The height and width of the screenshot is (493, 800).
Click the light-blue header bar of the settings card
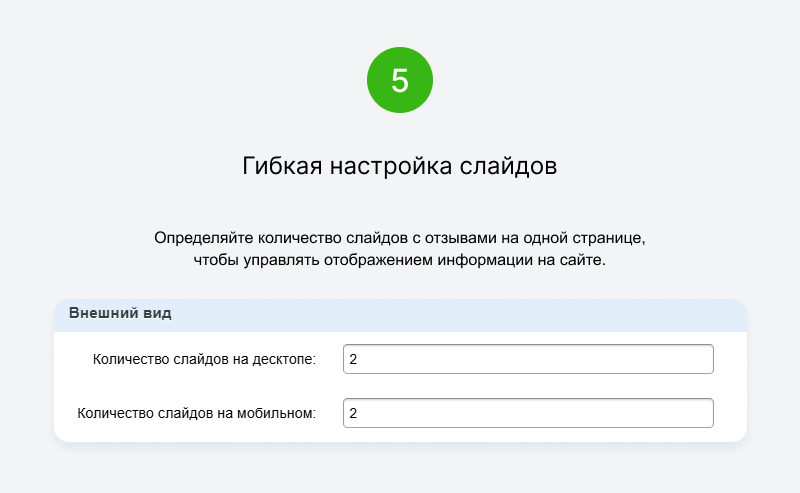400,315
